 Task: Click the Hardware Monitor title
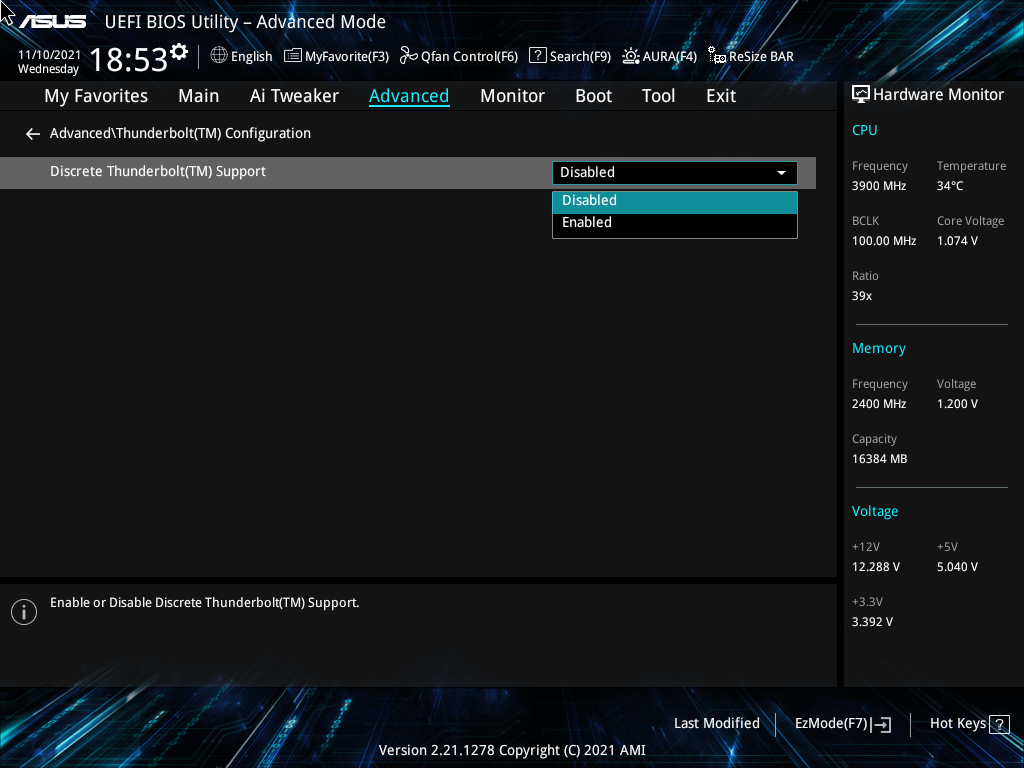tap(938, 95)
